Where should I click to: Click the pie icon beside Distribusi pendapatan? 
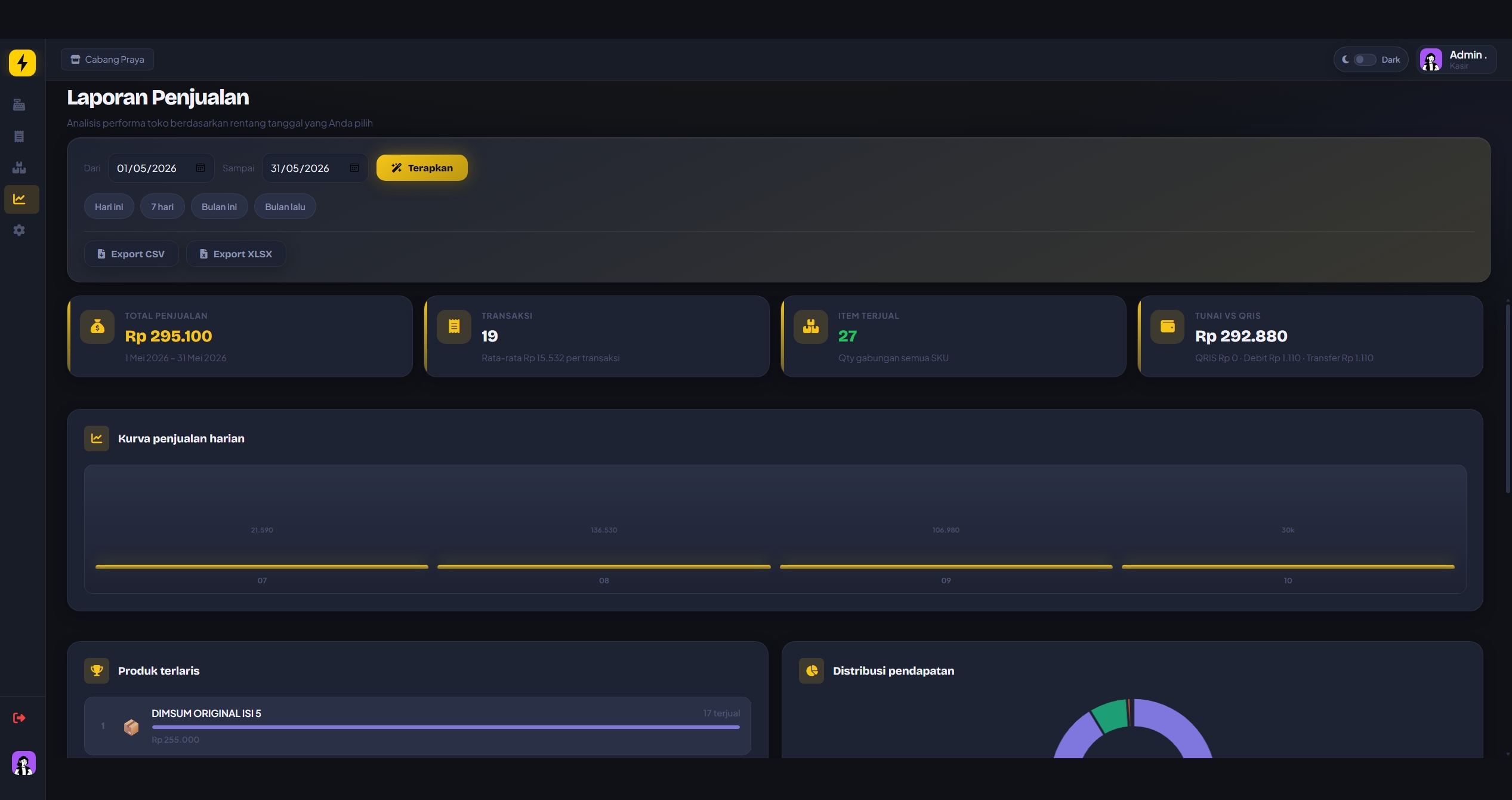(811, 670)
